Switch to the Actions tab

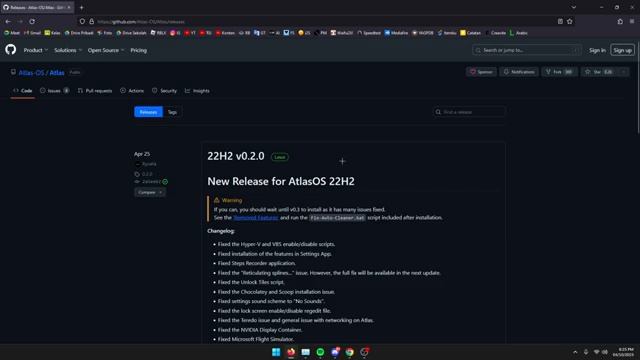point(132,91)
